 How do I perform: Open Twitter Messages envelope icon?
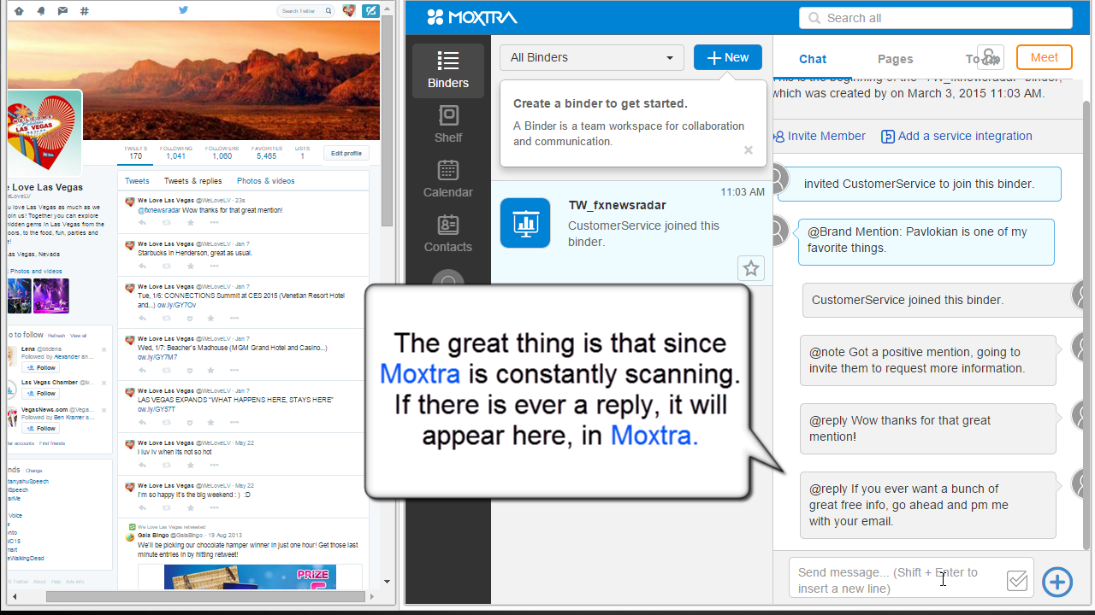point(62,11)
